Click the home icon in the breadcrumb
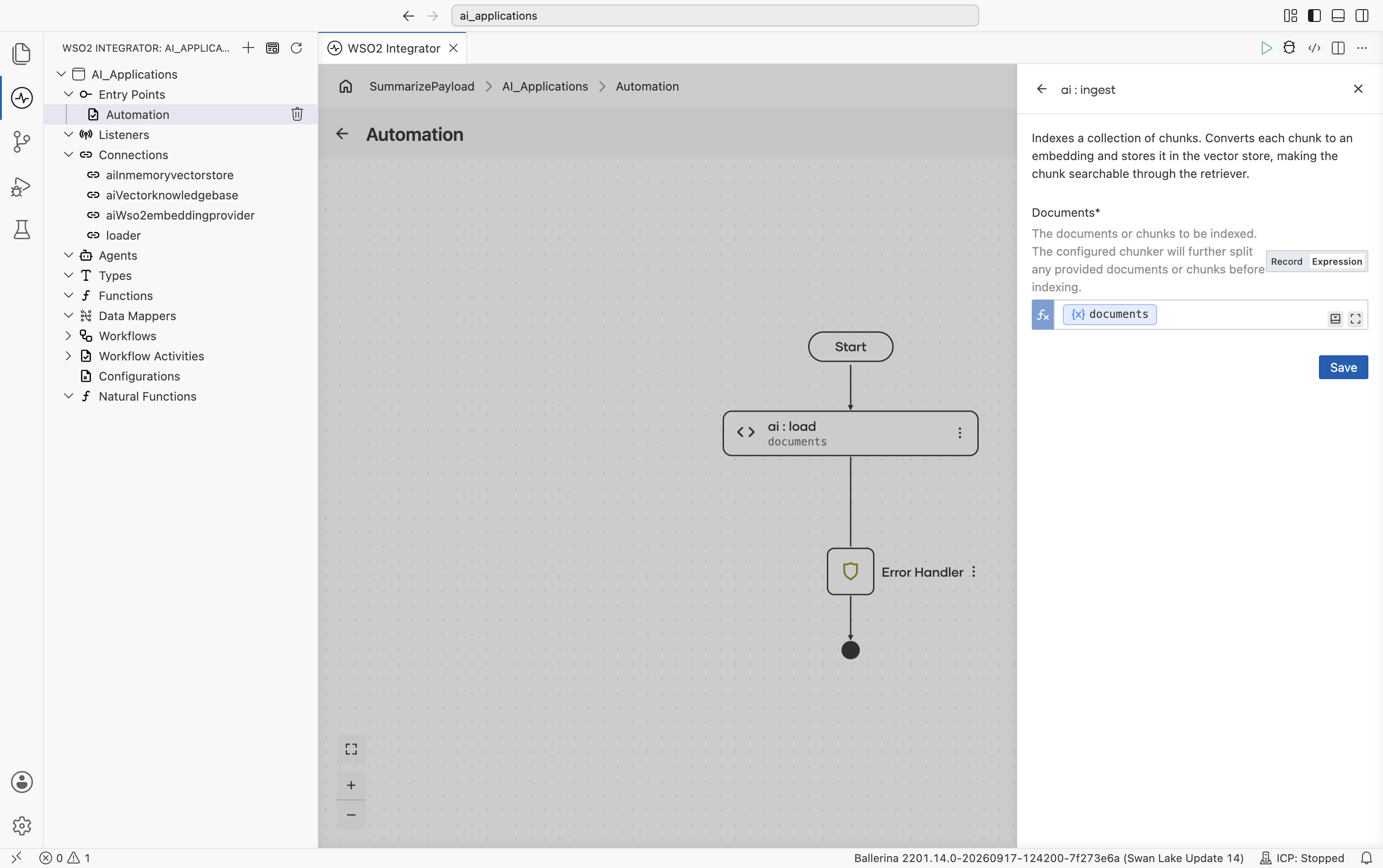 346,86
